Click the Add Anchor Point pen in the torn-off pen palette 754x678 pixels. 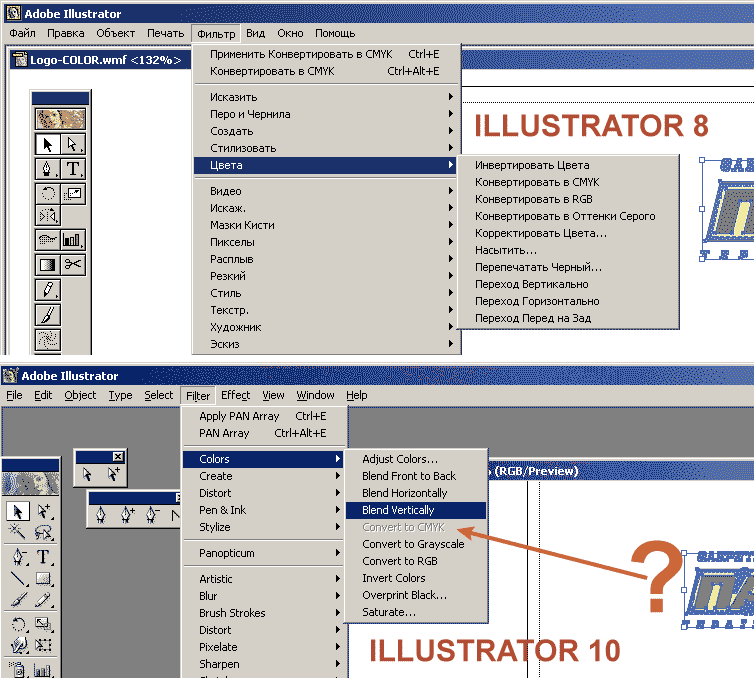(x=127, y=515)
